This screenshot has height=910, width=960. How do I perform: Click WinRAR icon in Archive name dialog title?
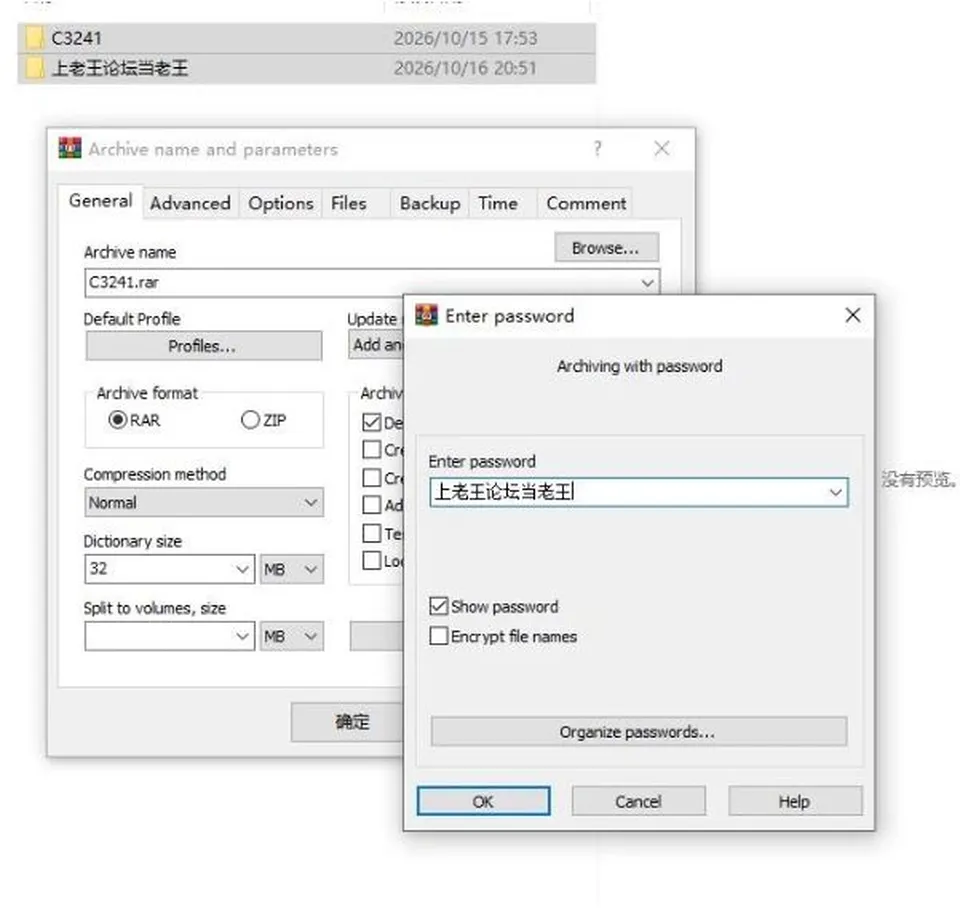[x=70, y=148]
